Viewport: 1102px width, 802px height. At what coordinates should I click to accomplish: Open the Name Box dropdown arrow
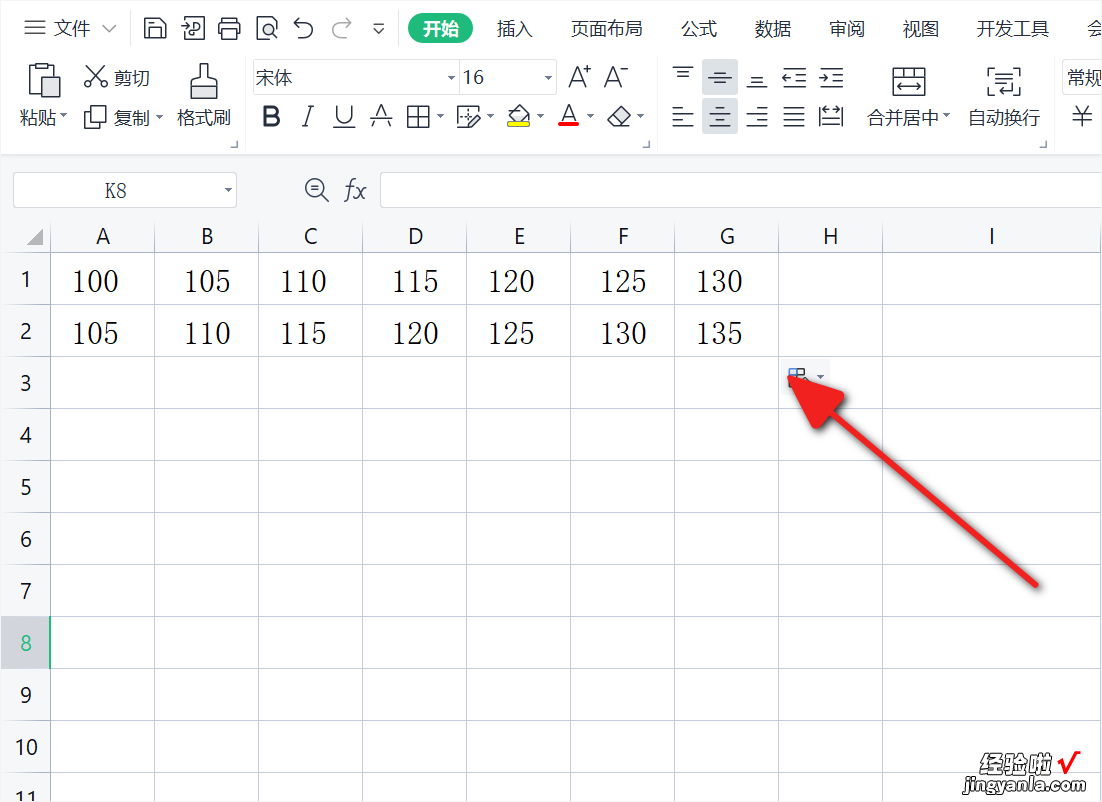pos(228,190)
